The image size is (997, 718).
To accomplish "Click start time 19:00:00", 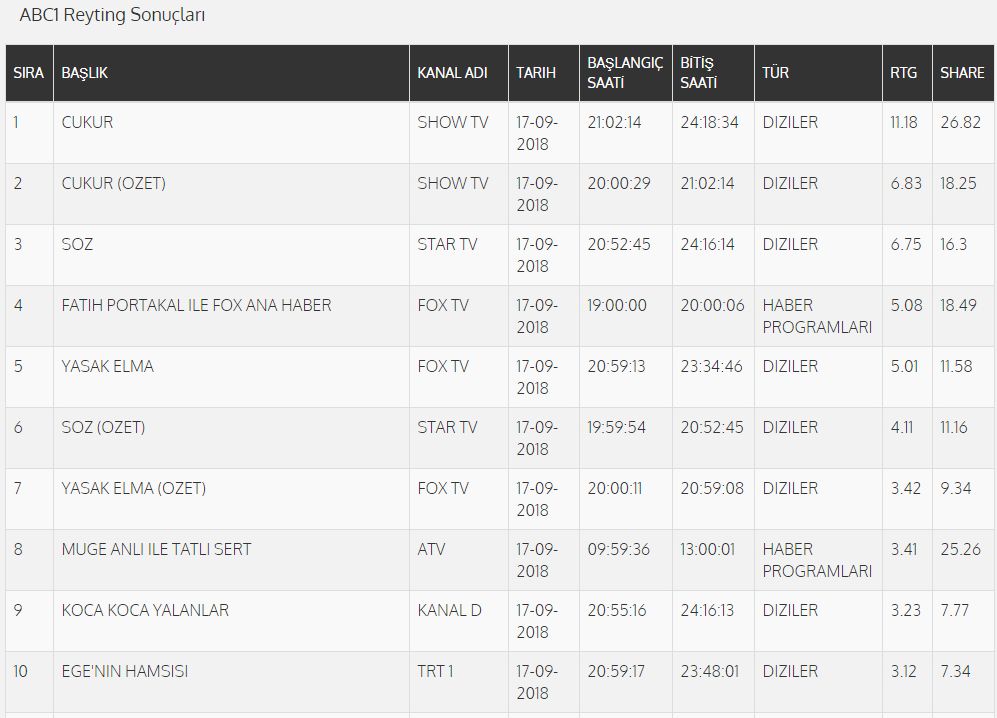I will 617,305.
